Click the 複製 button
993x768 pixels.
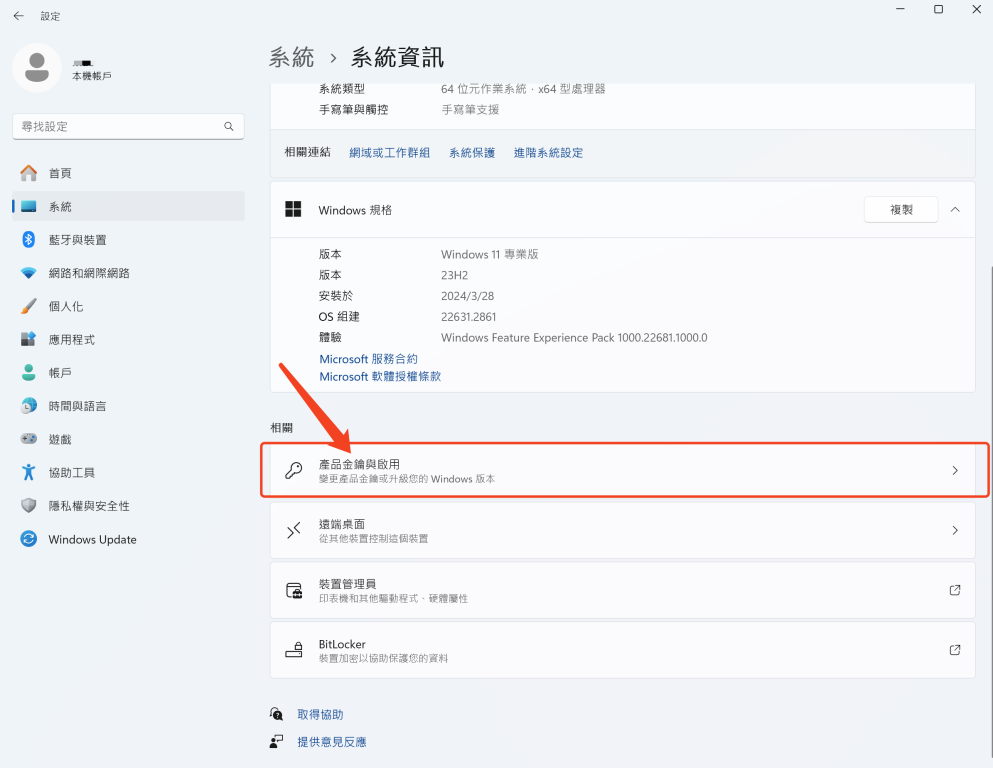coord(901,210)
